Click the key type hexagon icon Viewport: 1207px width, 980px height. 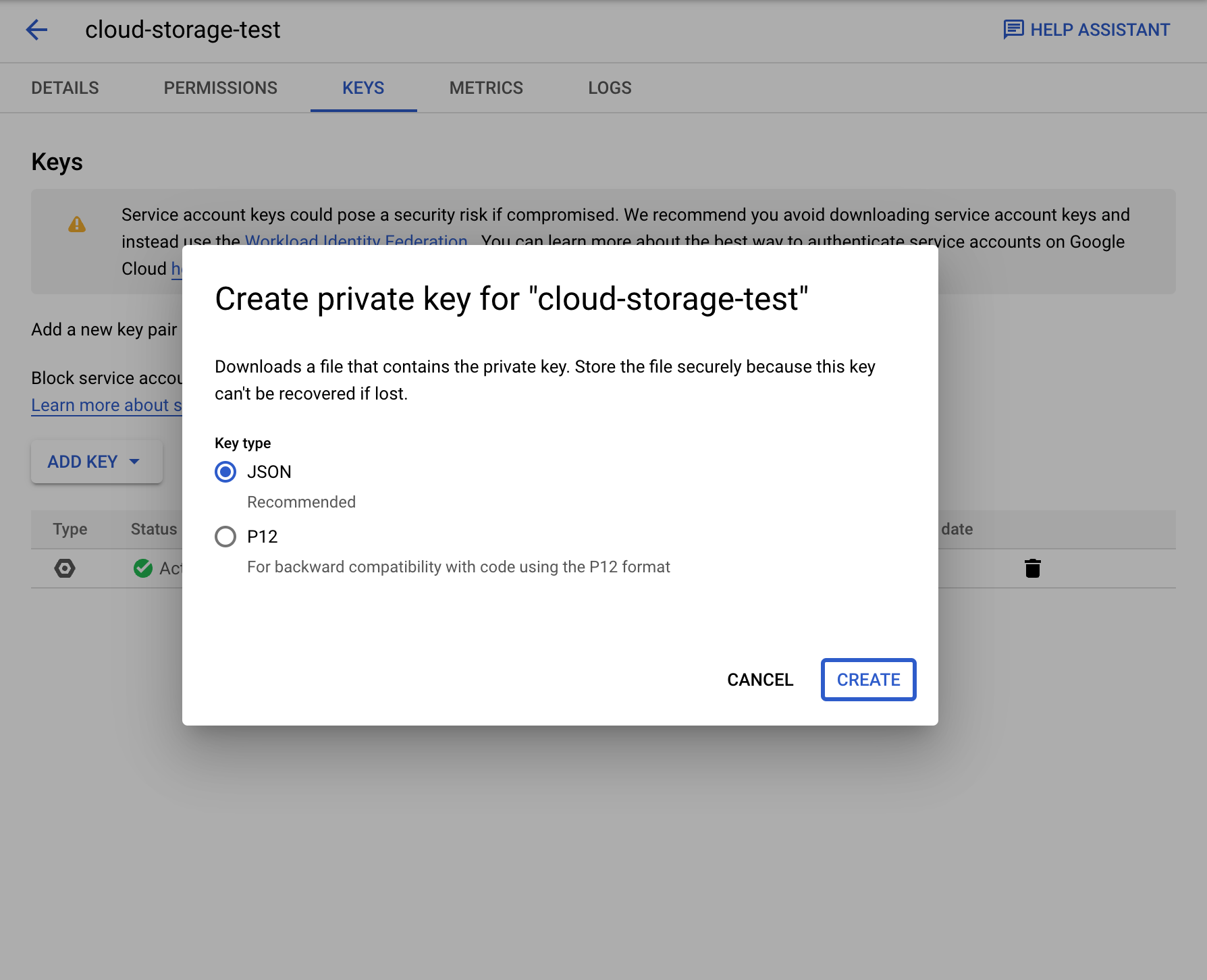pos(65,568)
